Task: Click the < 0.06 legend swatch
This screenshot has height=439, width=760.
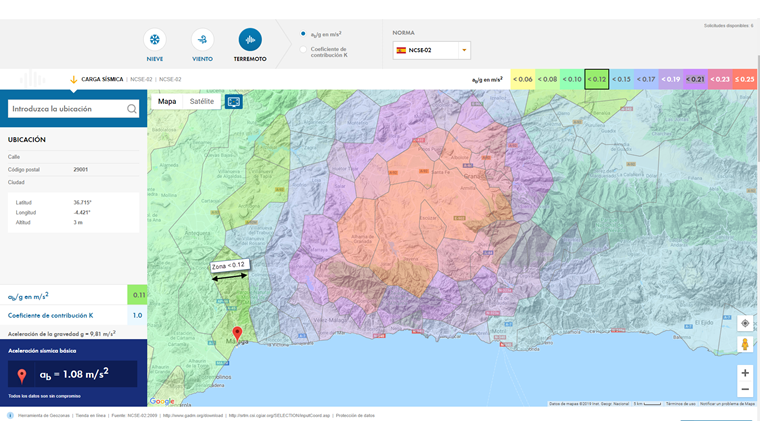Action: pyautogui.click(x=522, y=79)
